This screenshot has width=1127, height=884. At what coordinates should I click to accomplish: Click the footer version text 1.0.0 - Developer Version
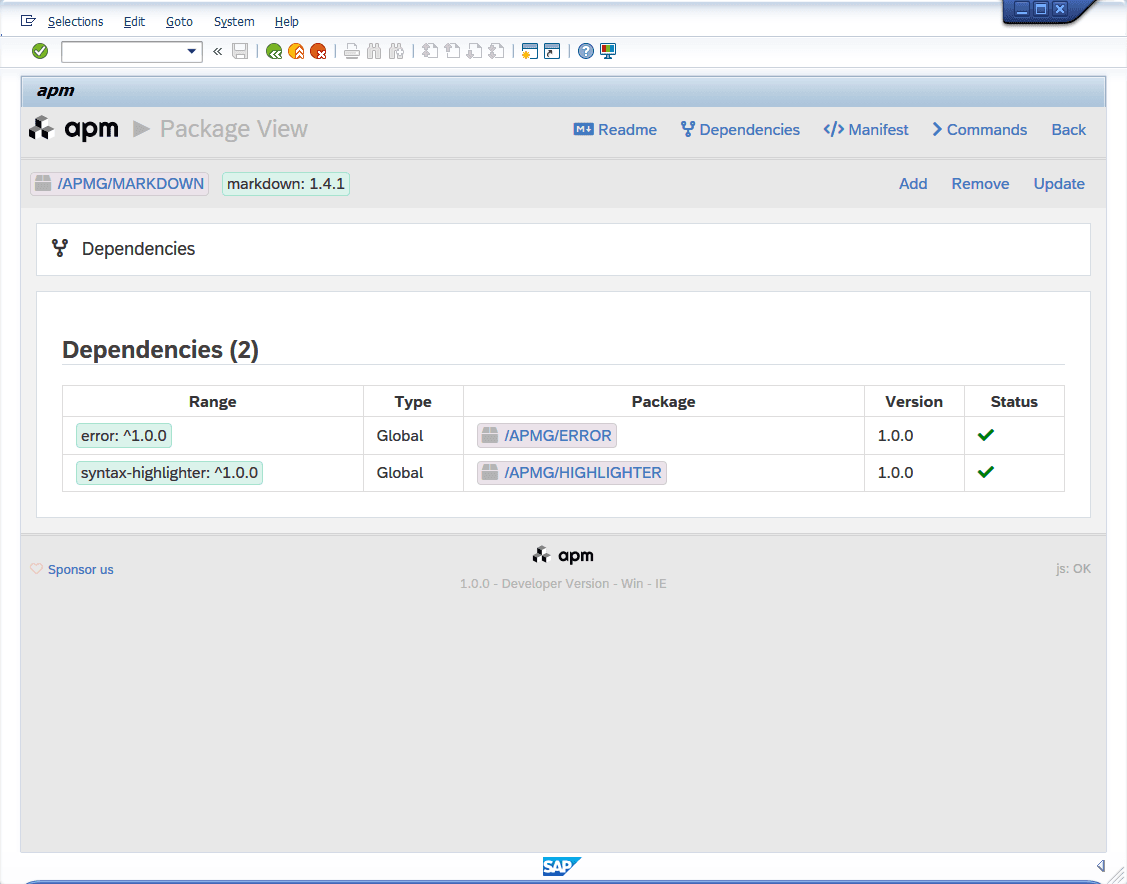[563, 584]
